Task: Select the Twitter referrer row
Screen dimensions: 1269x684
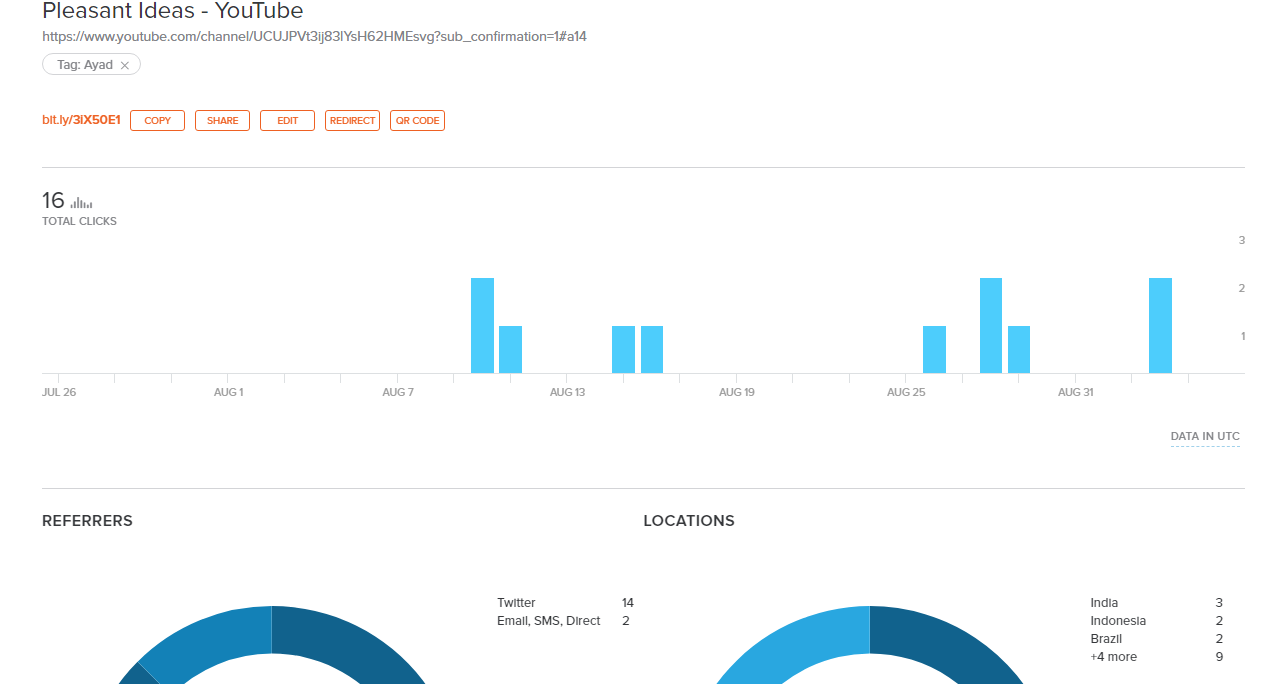Action: coord(565,603)
